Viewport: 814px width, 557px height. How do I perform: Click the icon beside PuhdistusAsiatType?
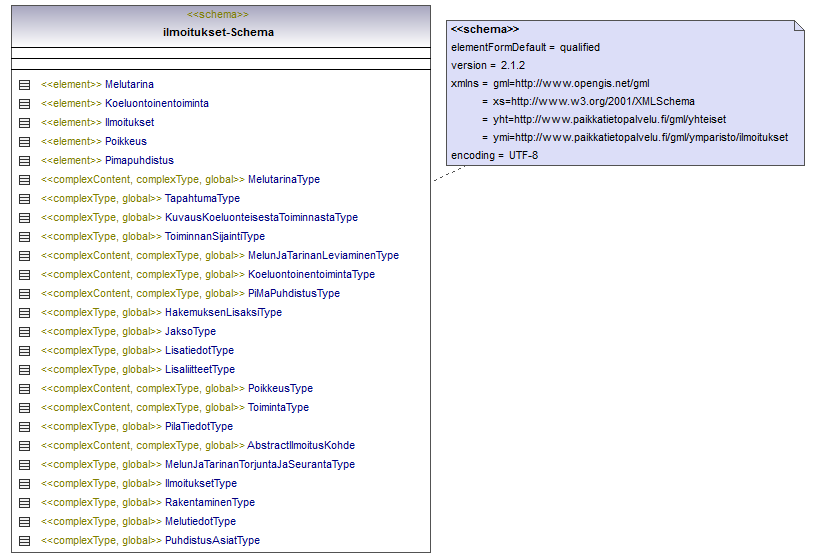(x=24, y=541)
